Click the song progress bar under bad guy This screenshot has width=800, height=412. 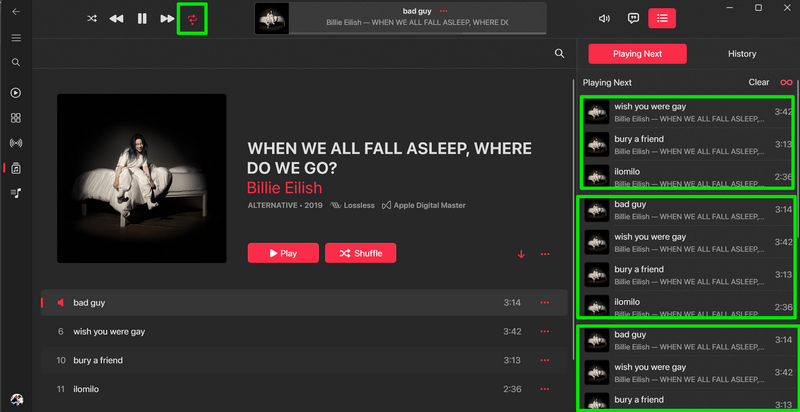(x=418, y=33)
